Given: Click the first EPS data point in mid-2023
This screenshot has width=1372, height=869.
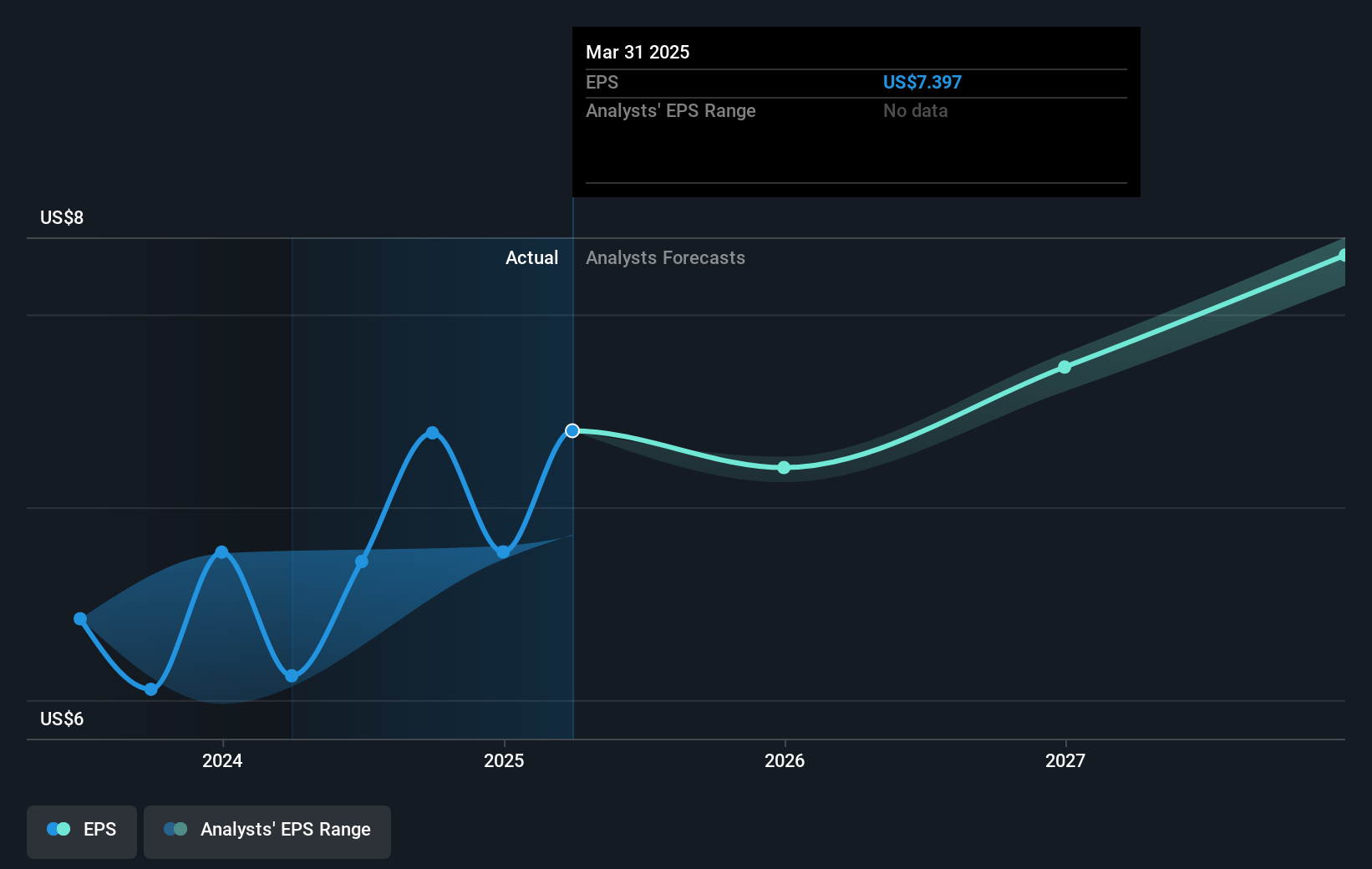Looking at the screenshot, I should 80,619.
